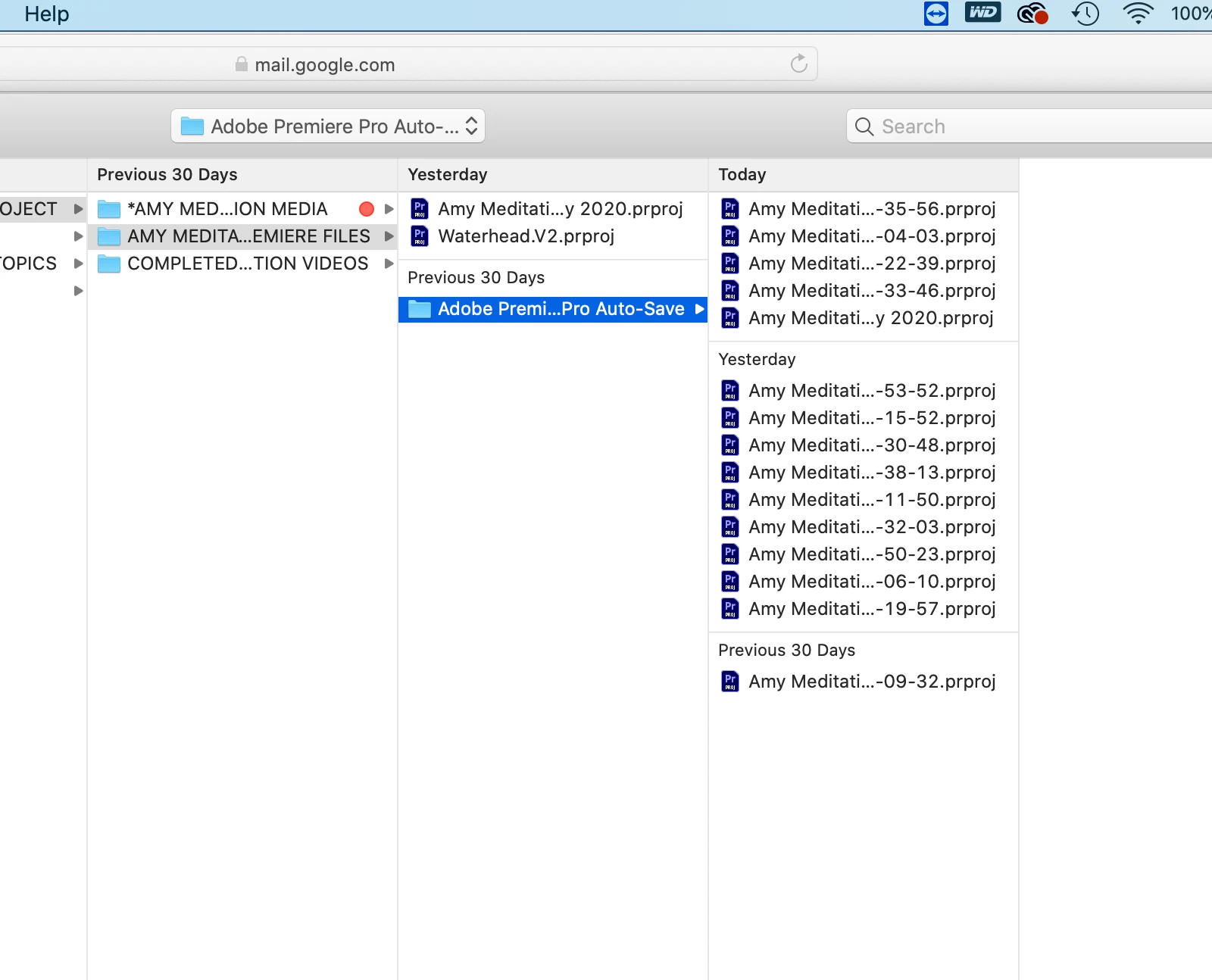This screenshot has width=1212, height=980.
Task: Click the icon of Amy Meditati...-15-52.prproj
Action: pyautogui.click(x=730, y=418)
